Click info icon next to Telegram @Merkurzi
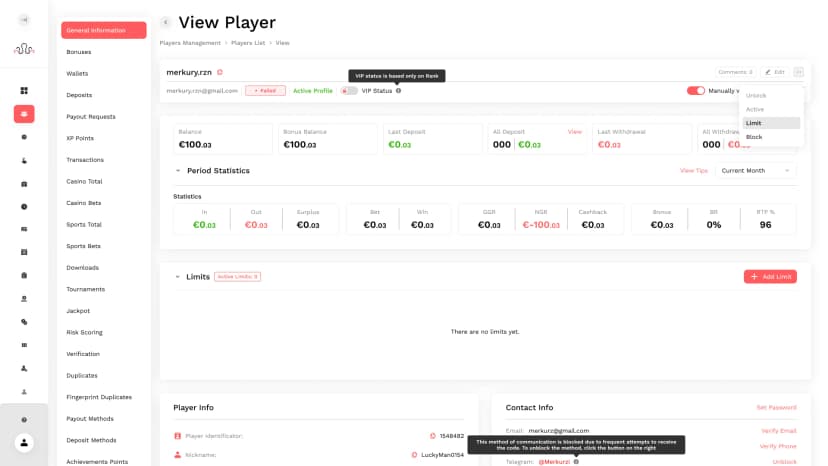Screen dimensions: 828x466 point(576,461)
